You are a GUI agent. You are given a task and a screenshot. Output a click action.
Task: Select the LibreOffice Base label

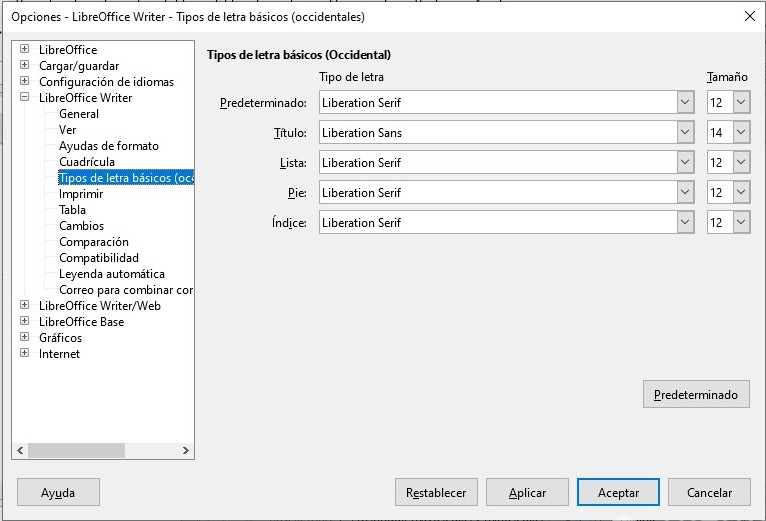(82, 322)
